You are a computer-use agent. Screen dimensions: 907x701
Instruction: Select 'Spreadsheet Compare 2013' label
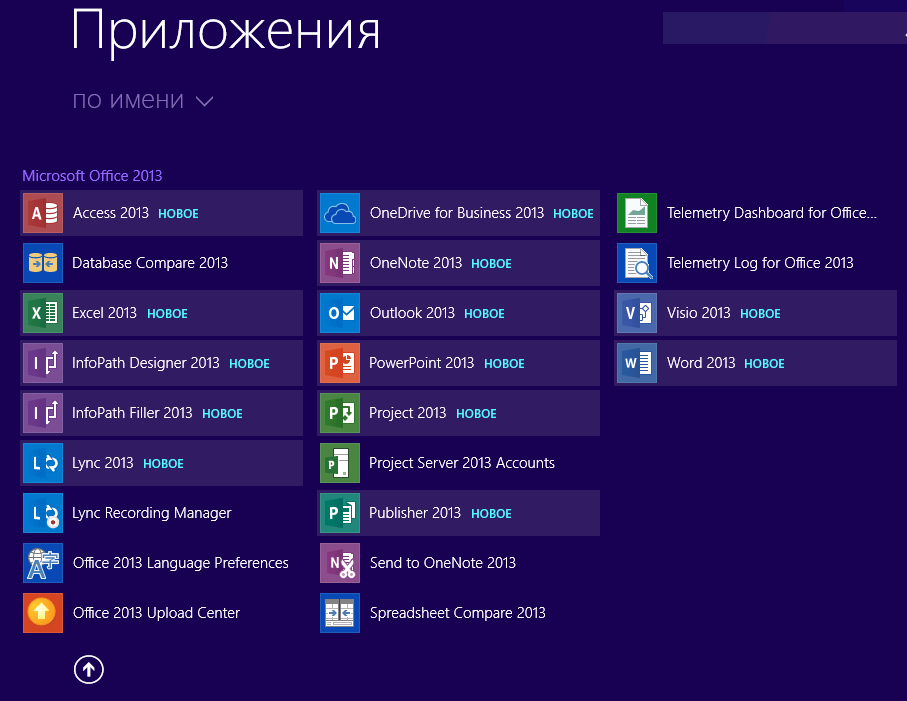coord(458,613)
